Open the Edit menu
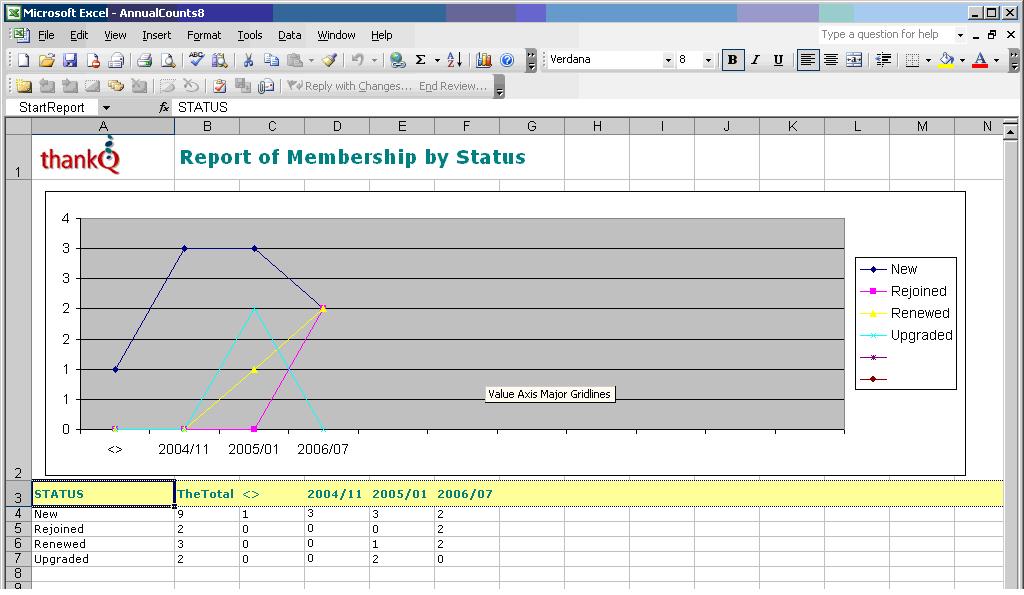The width and height of the screenshot is (1024, 595). [x=79, y=35]
